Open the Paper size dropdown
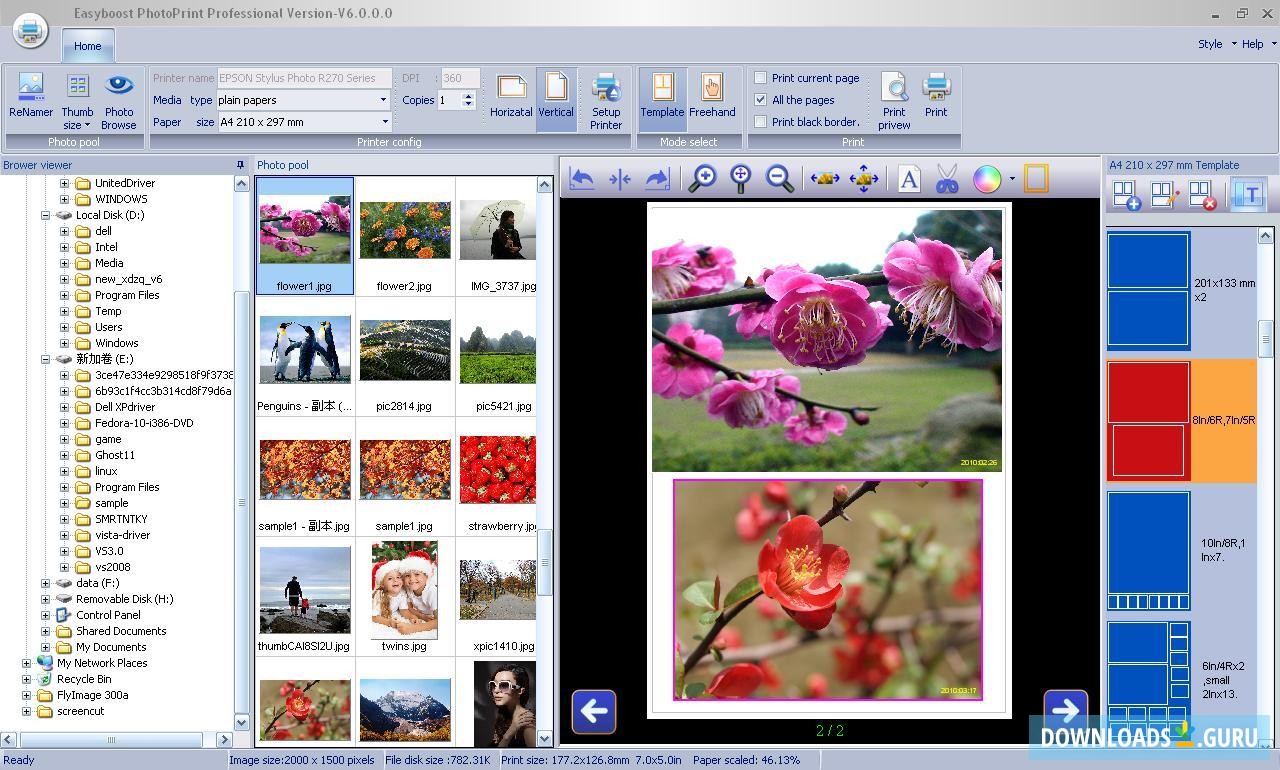The width and height of the screenshot is (1280, 770). click(x=382, y=122)
